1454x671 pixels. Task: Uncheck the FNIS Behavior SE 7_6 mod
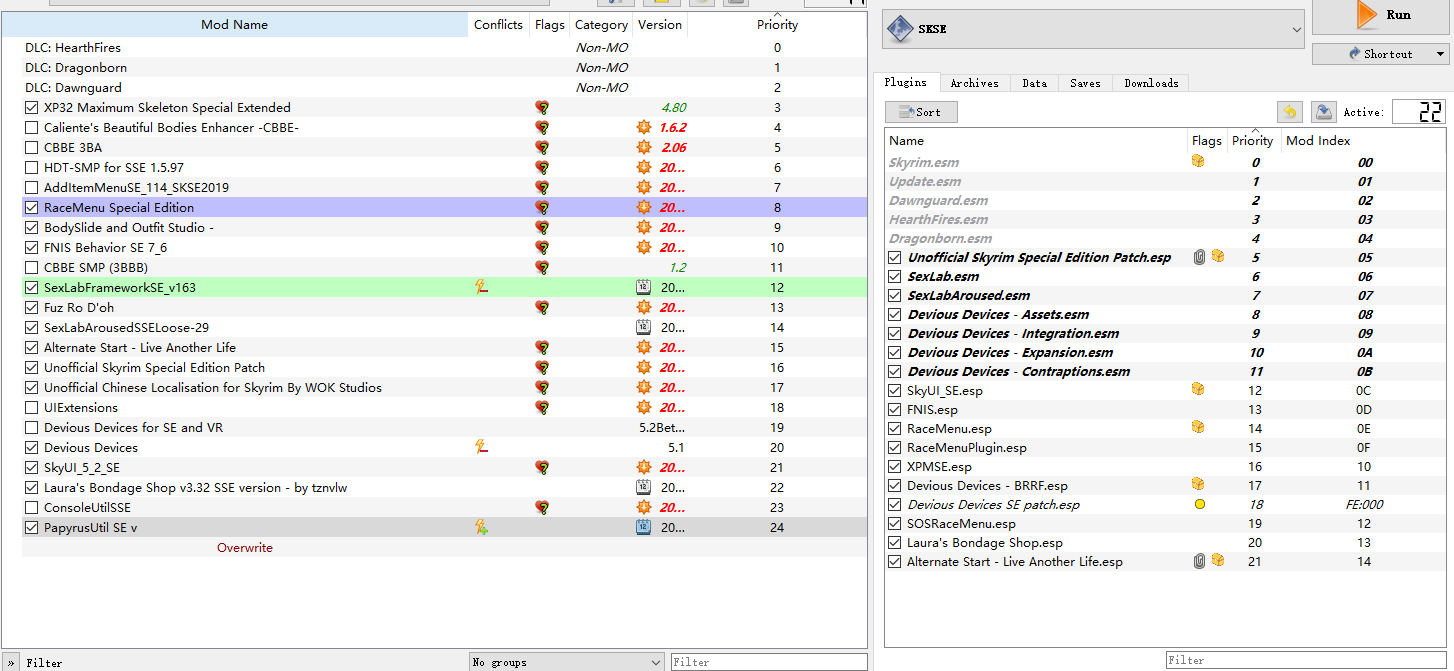pos(32,248)
